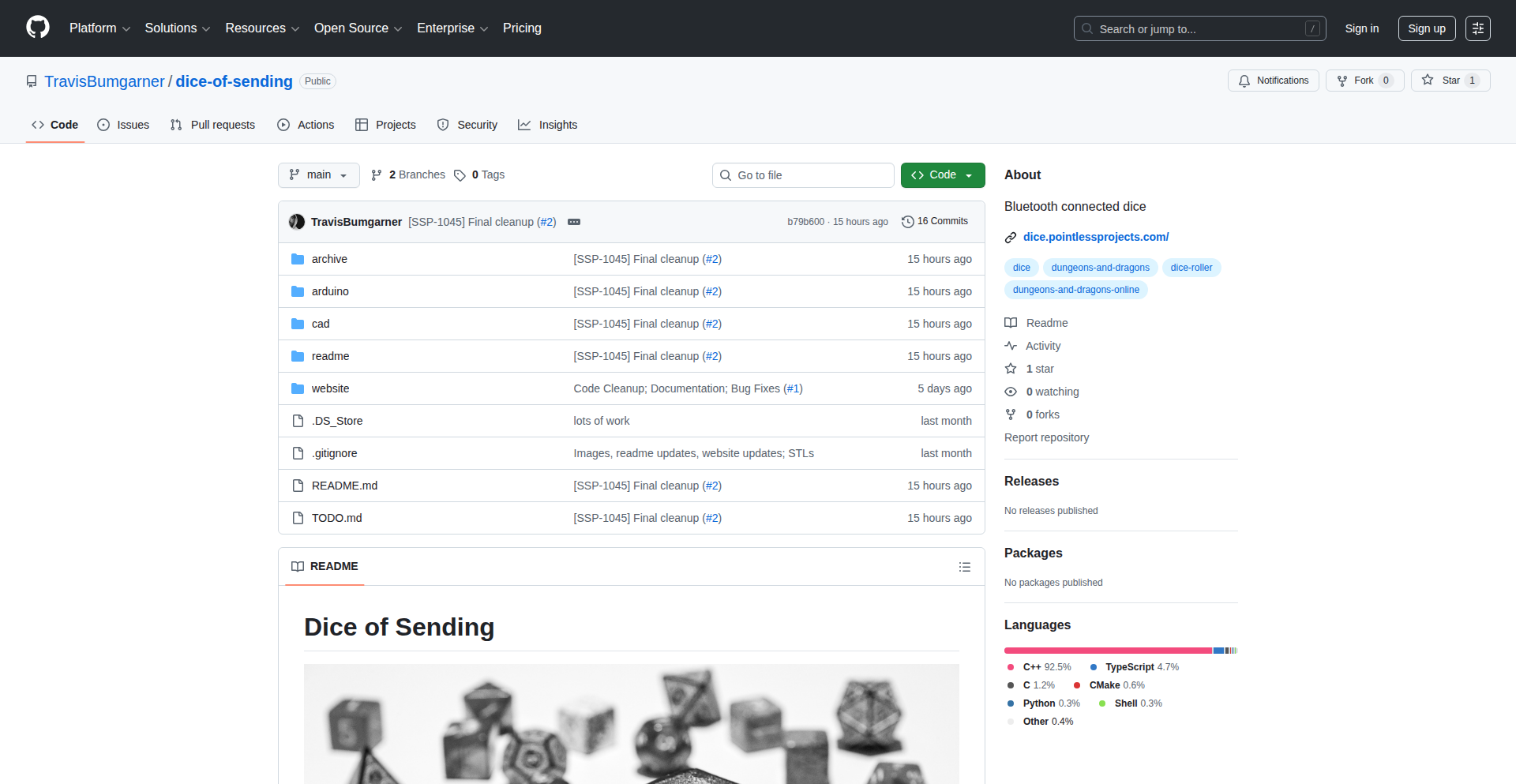Screen dimensions: 1516x784
Task: Switch to the Code tab
Action: [55, 125]
